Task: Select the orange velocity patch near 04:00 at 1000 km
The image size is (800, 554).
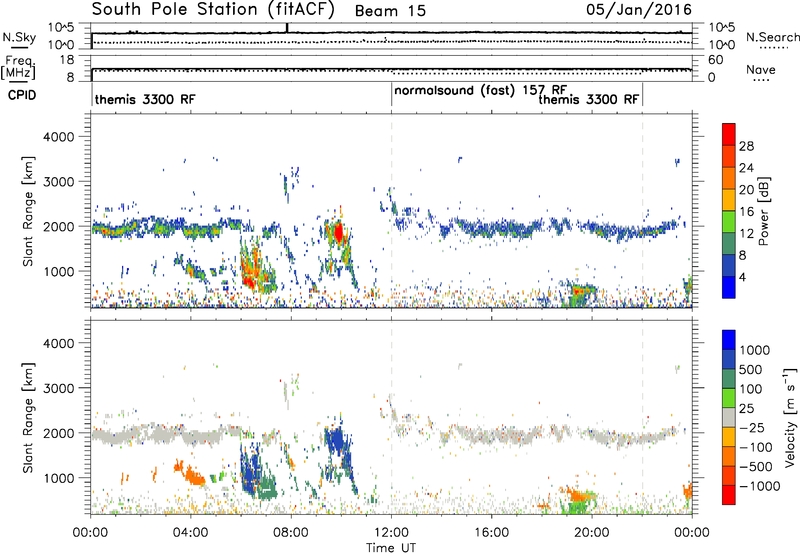Action: click(x=194, y=476)
